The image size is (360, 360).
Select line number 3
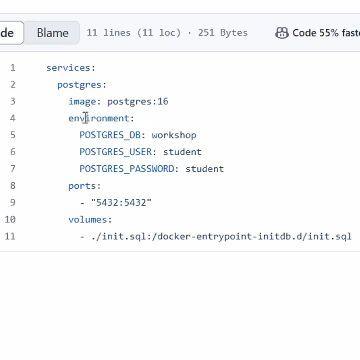[13, 101]
